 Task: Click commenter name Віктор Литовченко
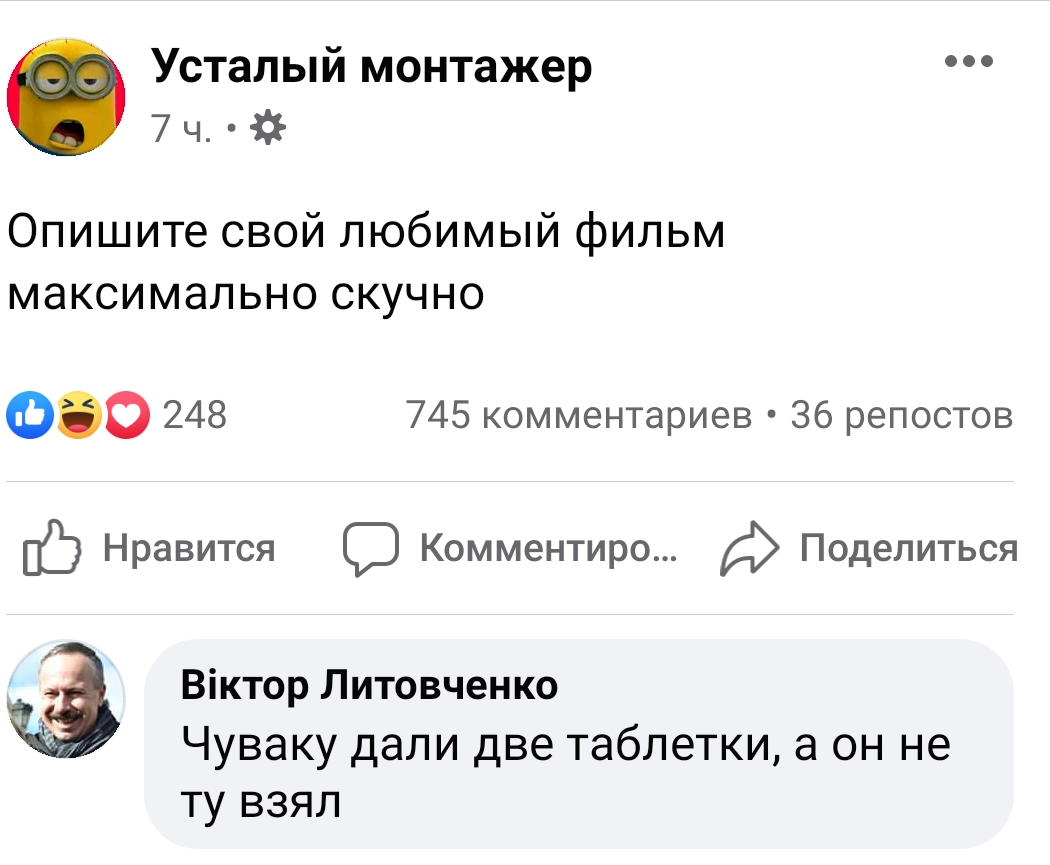click(x=369, y=686)
